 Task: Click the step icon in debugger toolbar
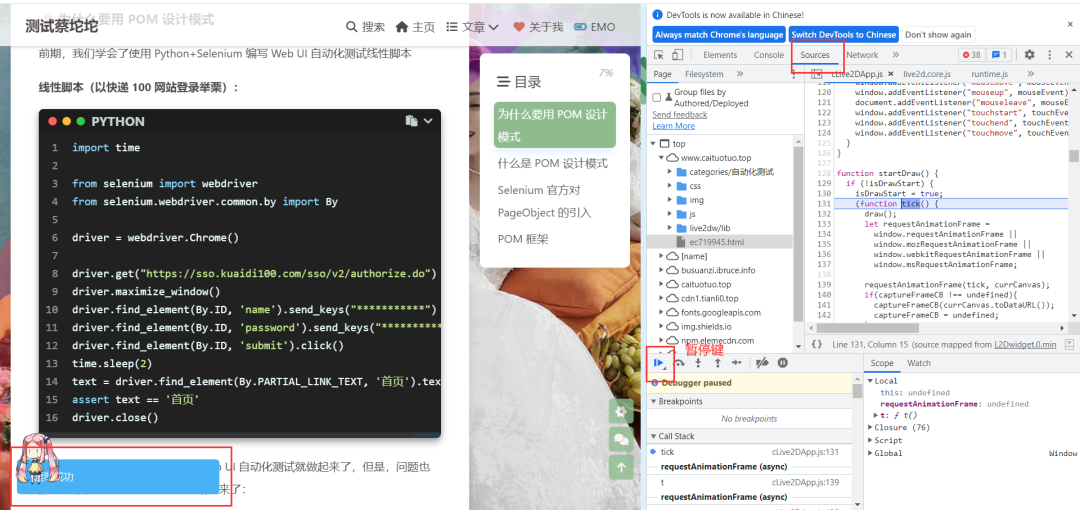tap(736, 363)
